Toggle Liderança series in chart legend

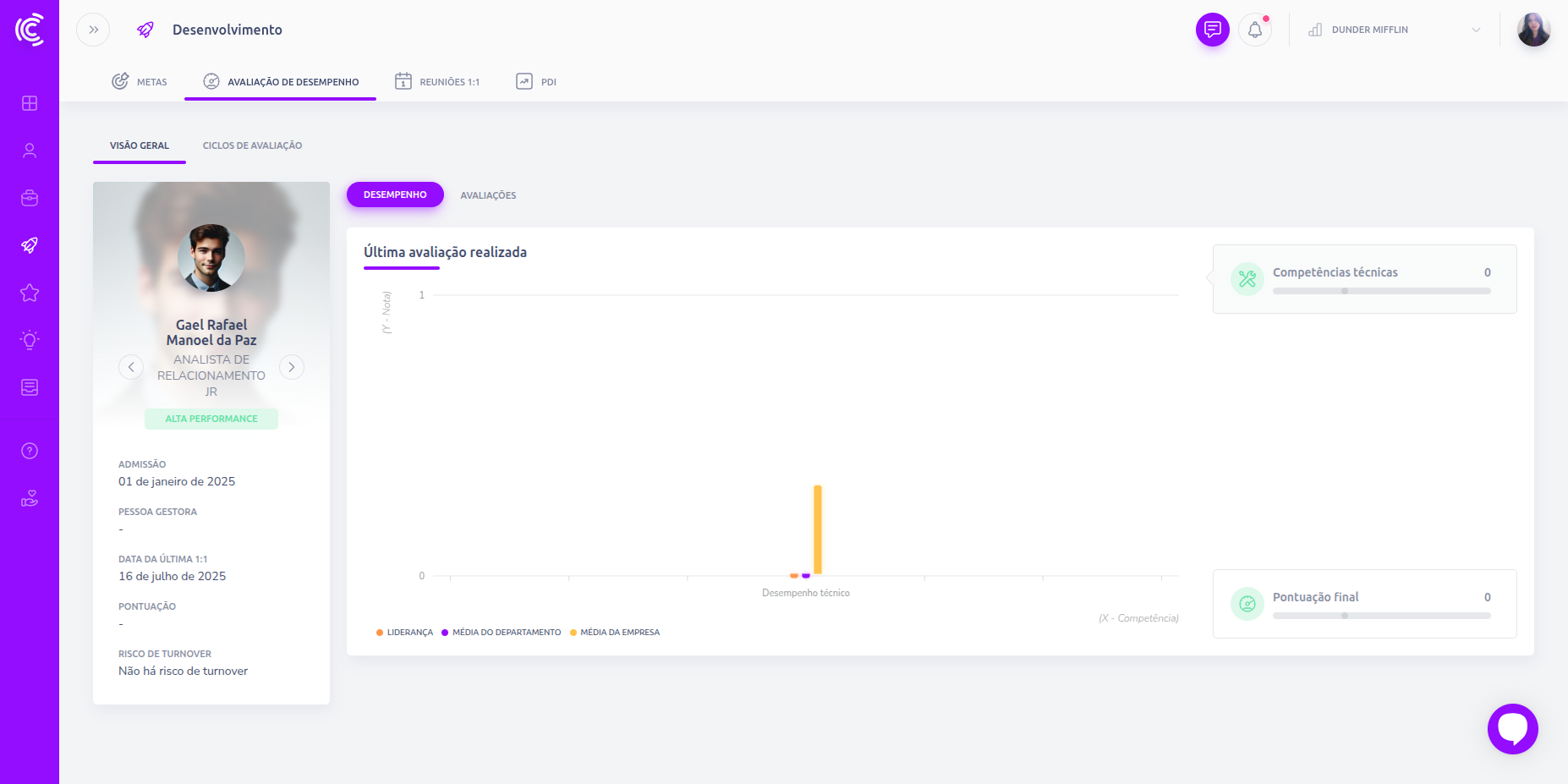click(x=405, y=633)
